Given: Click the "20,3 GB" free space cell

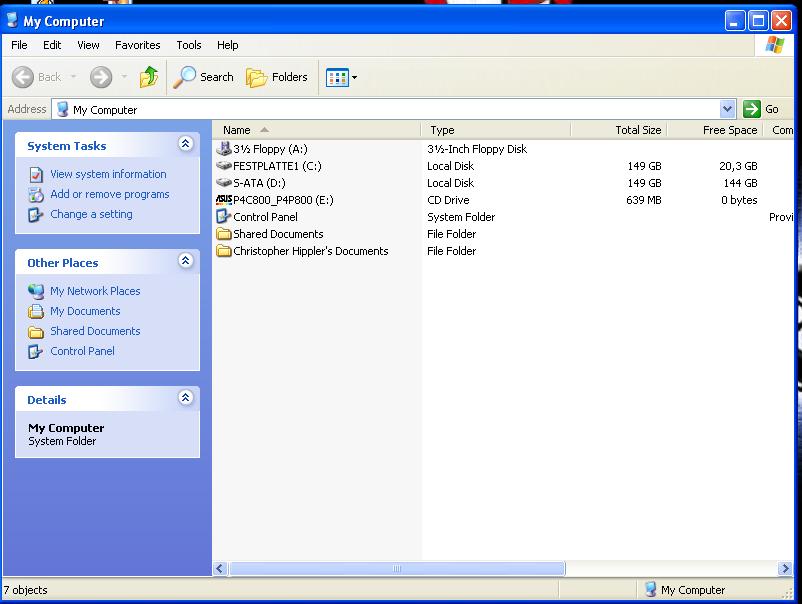Looking at the screenshot, I should 738,166.
